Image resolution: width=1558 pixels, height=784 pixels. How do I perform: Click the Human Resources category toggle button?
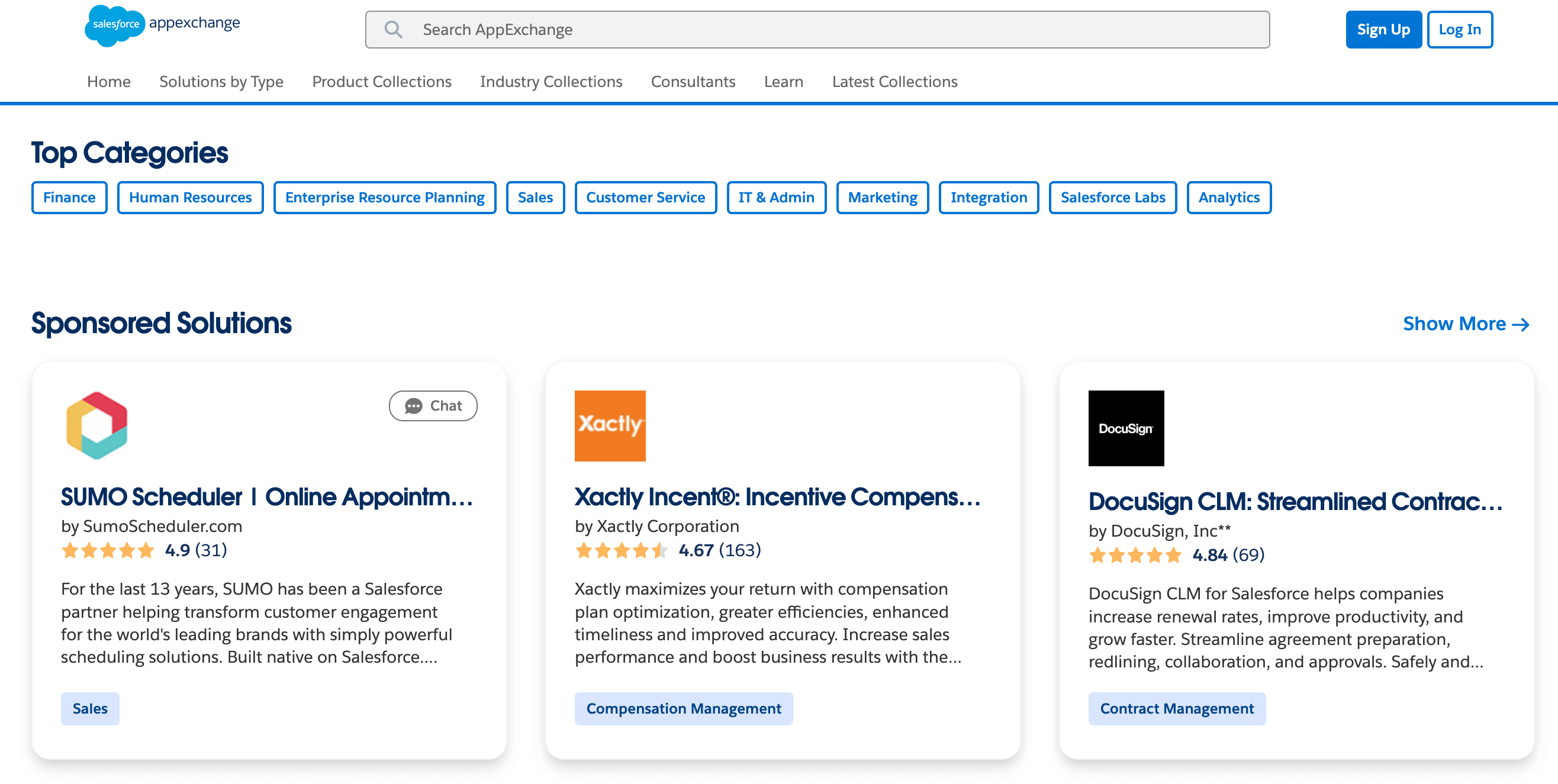coord(190,197)
